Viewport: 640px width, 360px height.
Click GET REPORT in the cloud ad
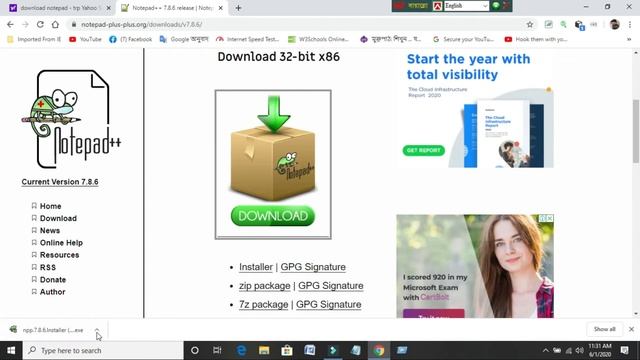click(424, 151)
